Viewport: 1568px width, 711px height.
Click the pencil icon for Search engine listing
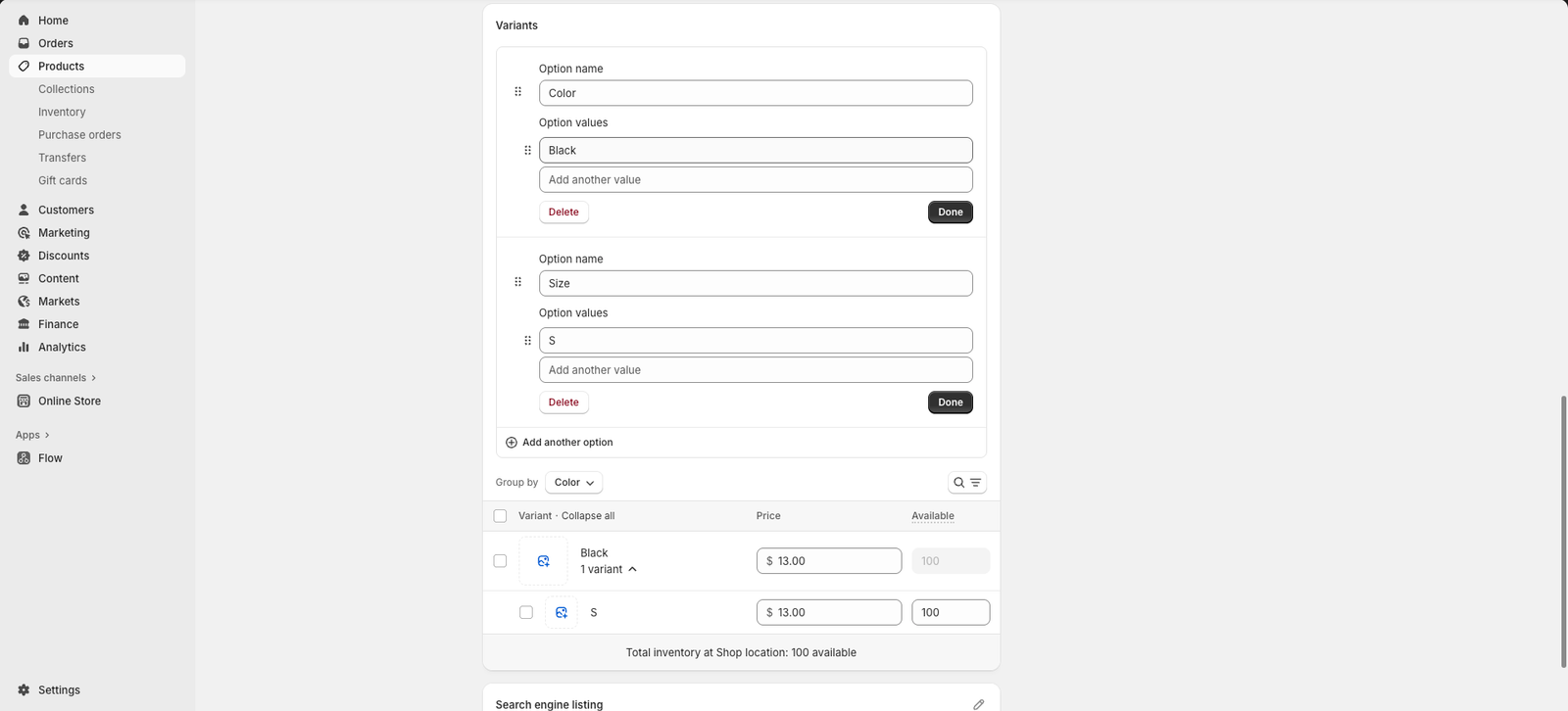(978, 704)
